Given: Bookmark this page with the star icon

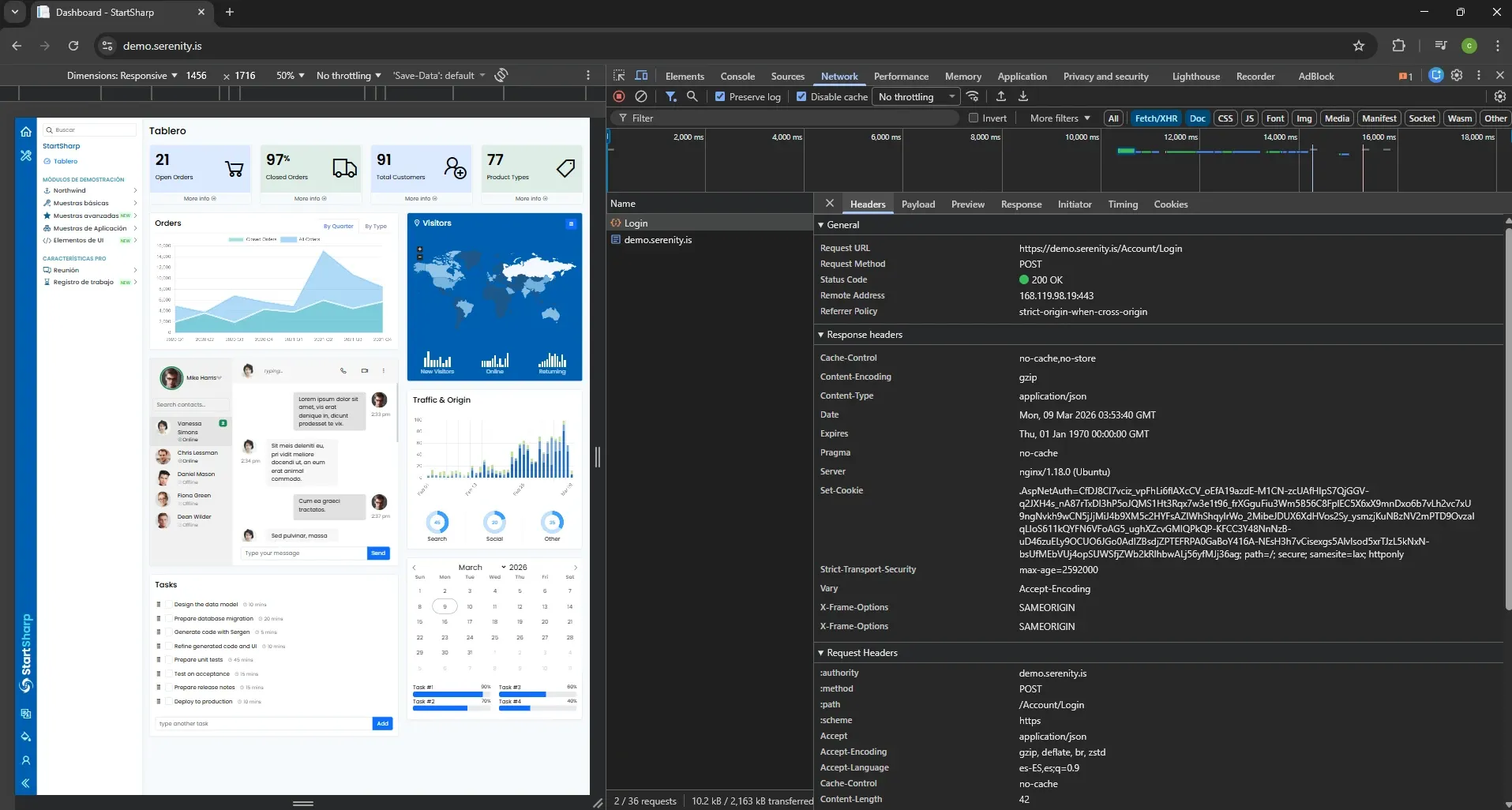Looking at the screenshot, I should 1358,46.
